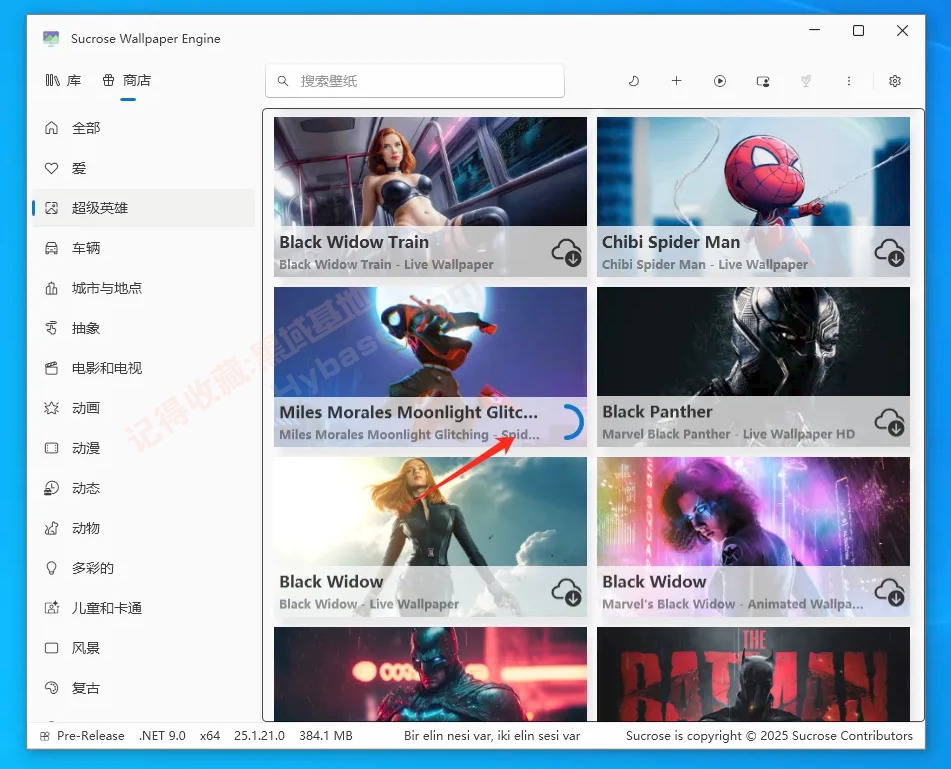Open 复古 retro category
This screenshot has width=951, height=769.
click(144, 688)
